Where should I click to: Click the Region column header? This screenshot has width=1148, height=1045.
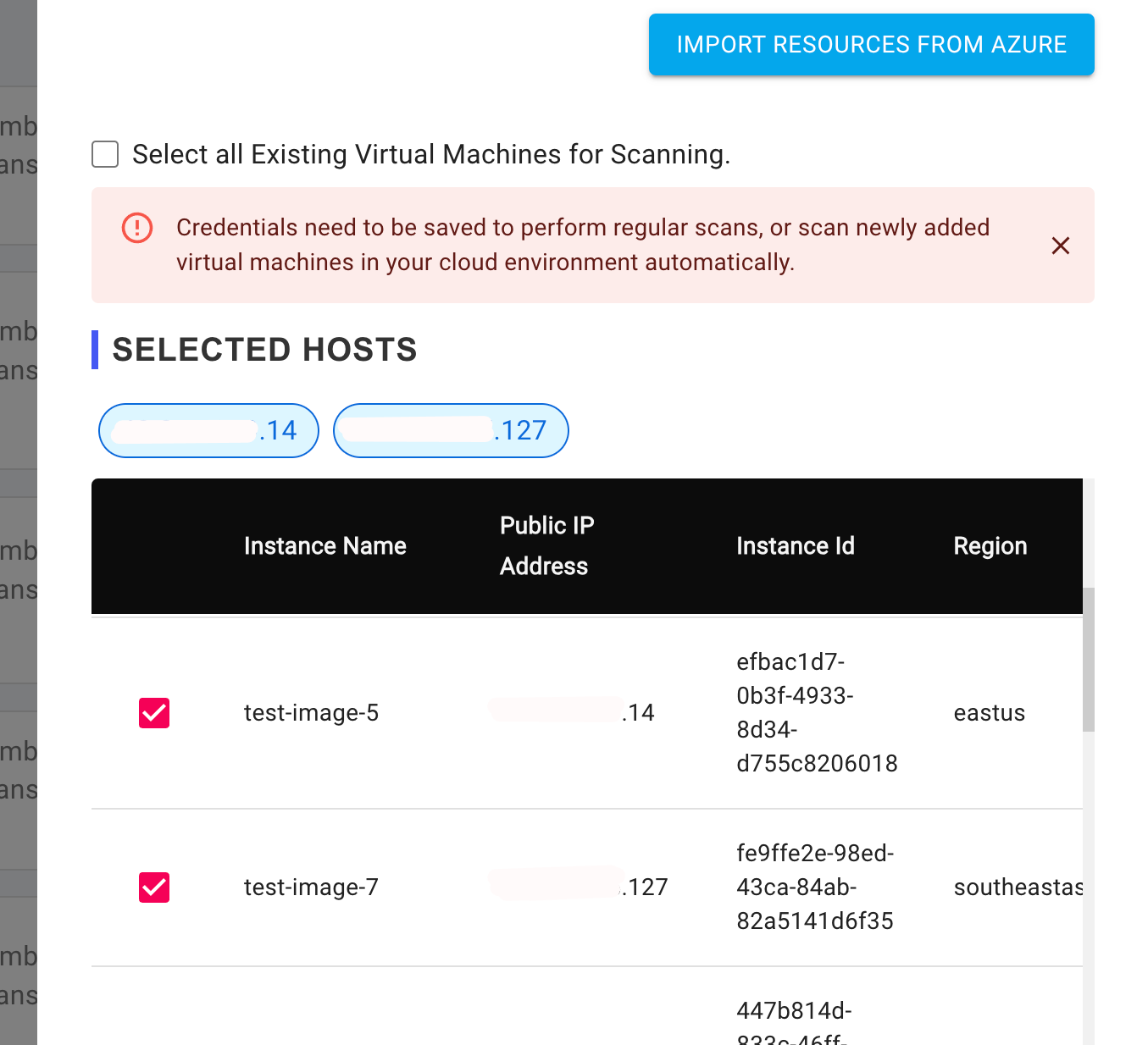pos(990,546)
